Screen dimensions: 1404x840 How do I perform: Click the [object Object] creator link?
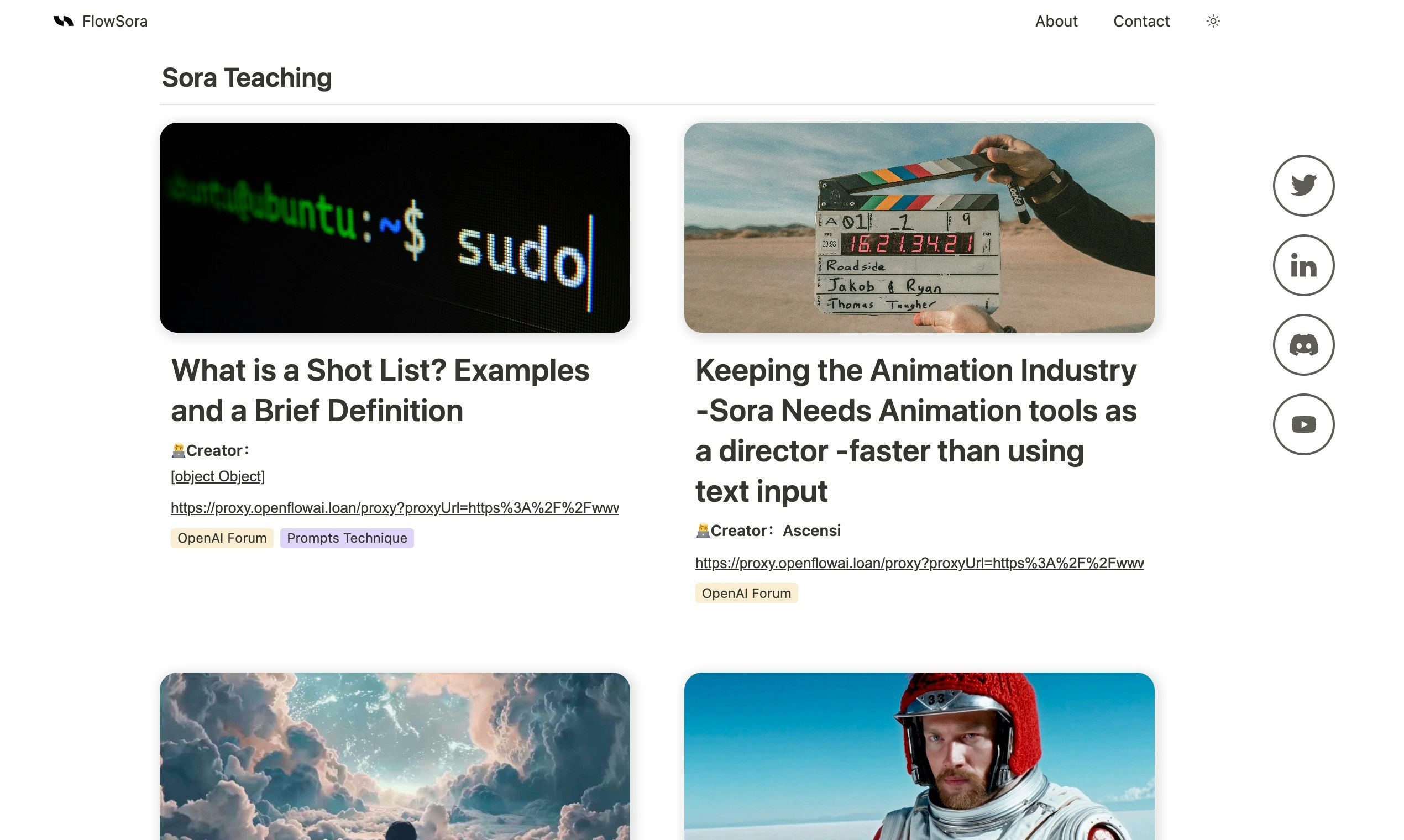[x=217, y=476]
